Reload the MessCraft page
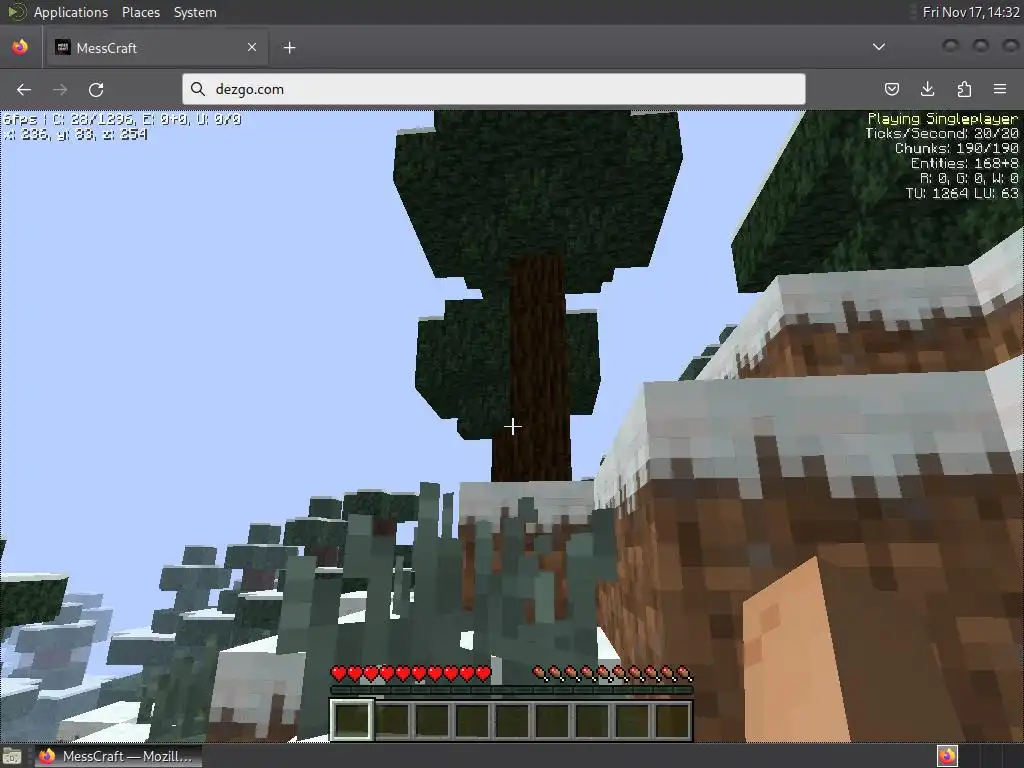 click(x=96, y=89)
